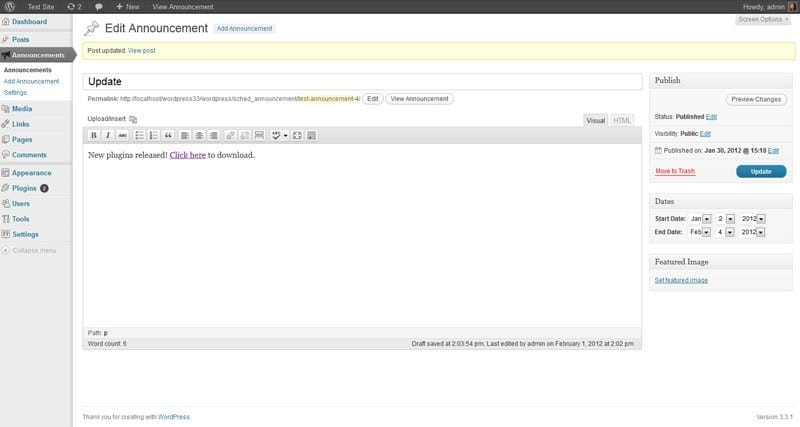Open the WordPress logo menu

9,7
